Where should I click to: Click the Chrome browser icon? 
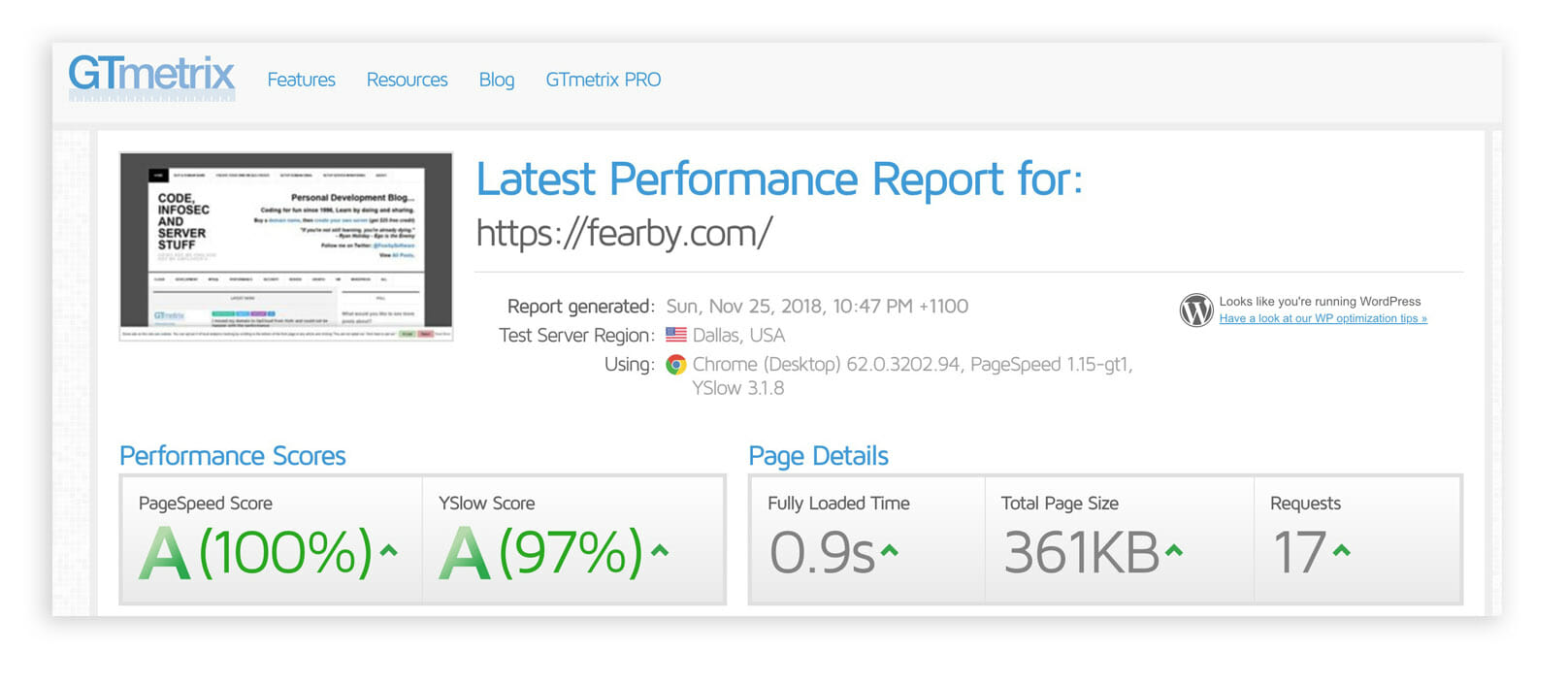coord(676,365)
